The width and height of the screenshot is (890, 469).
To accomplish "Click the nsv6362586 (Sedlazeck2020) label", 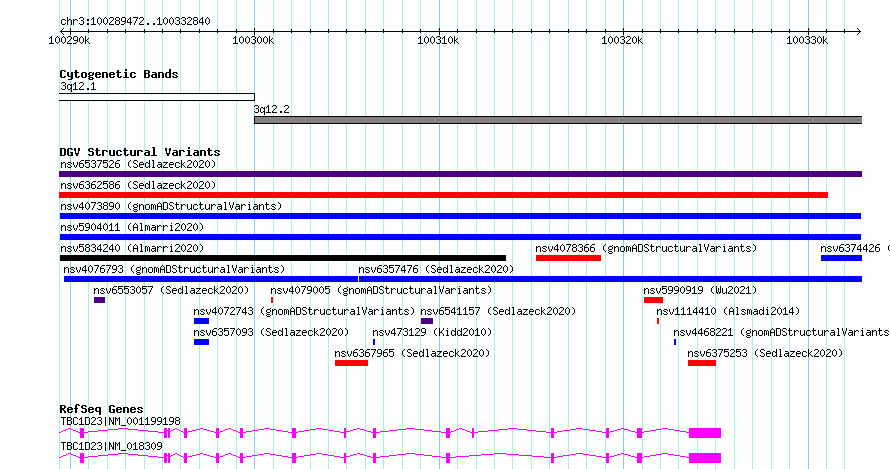I will 138,185.
